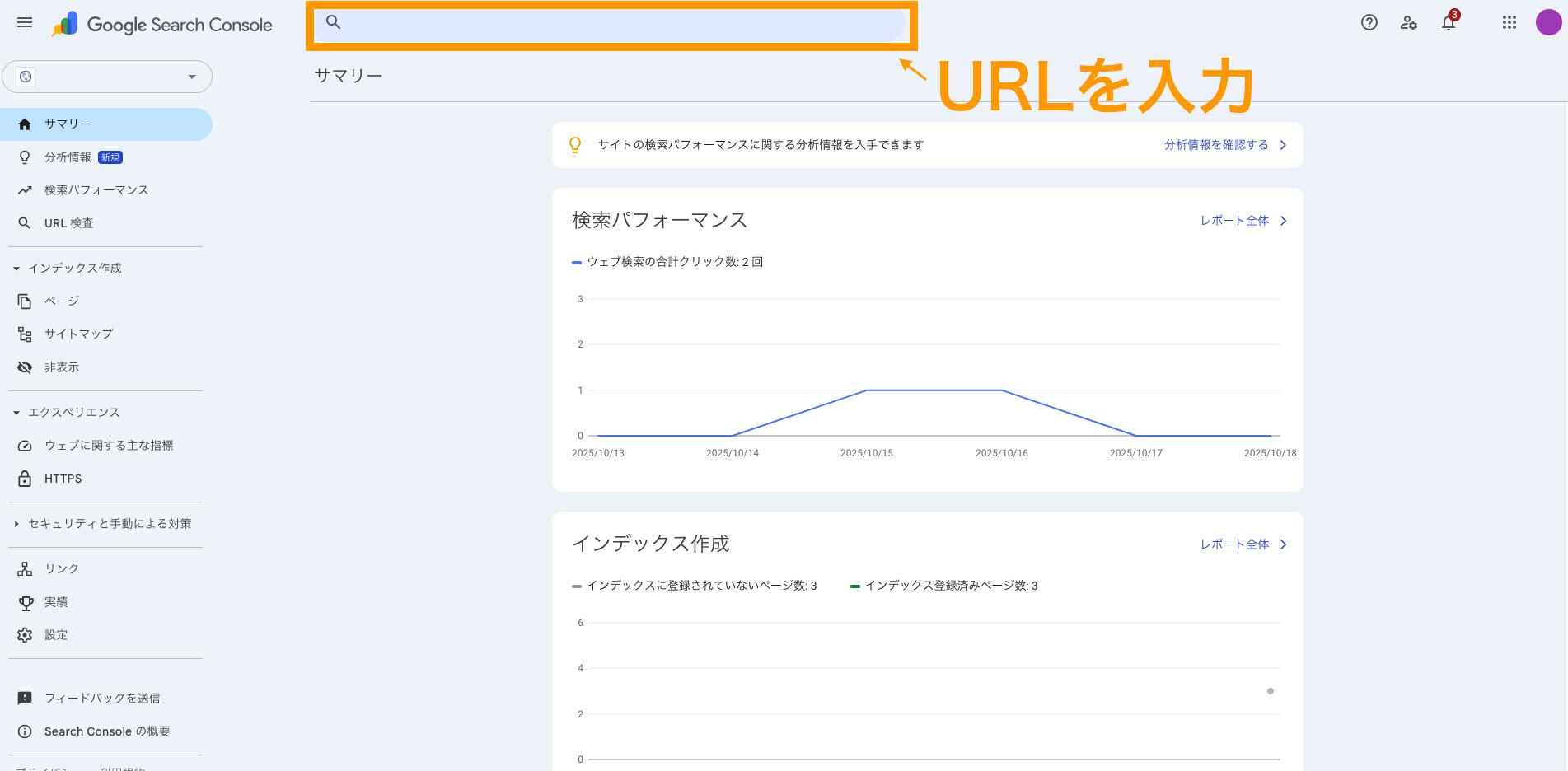Click the chevron next to 分析情報を確認する
Screen dimensions: 1568x771
1283,145
